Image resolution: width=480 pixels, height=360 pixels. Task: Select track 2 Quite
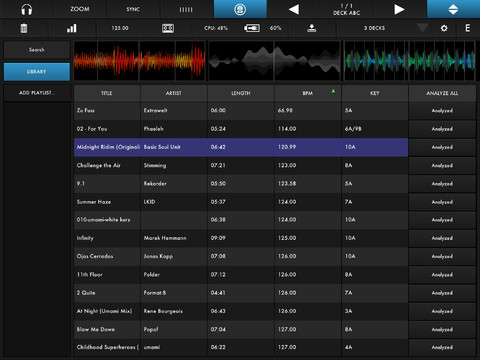241,293
